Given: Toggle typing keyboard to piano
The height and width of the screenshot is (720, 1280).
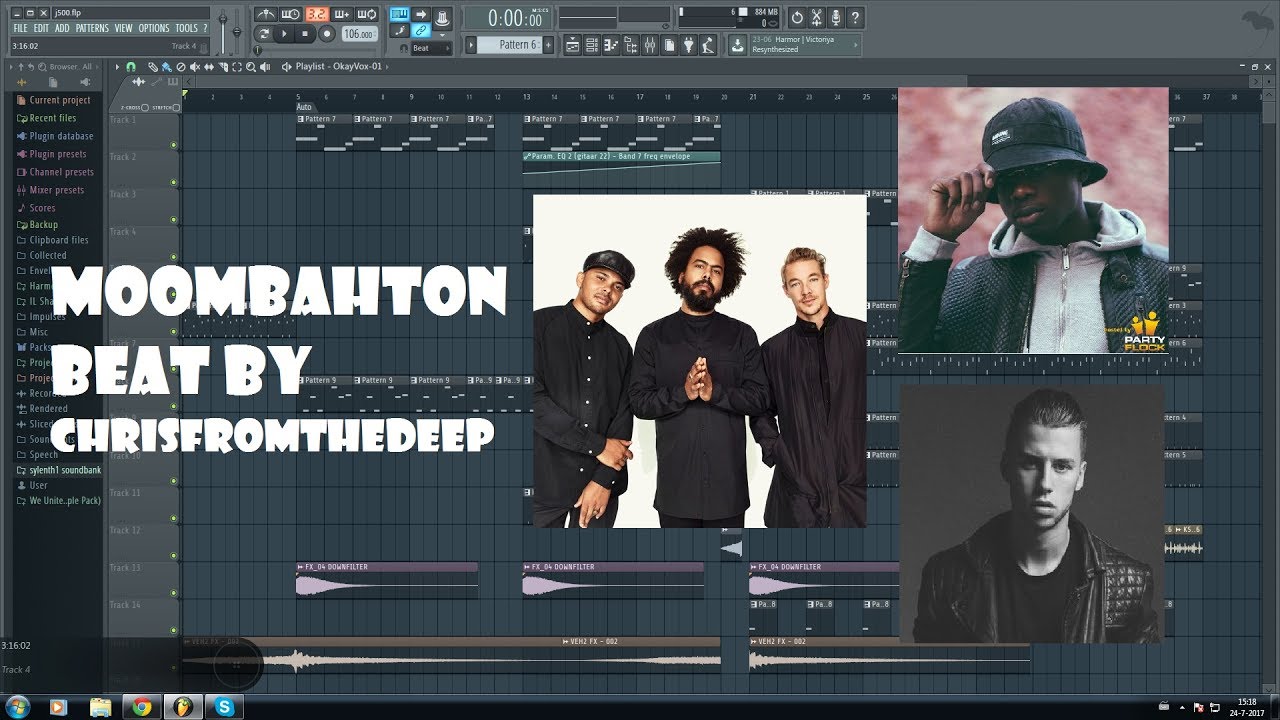Looking at the screenshot, I should tap(398, 14).
